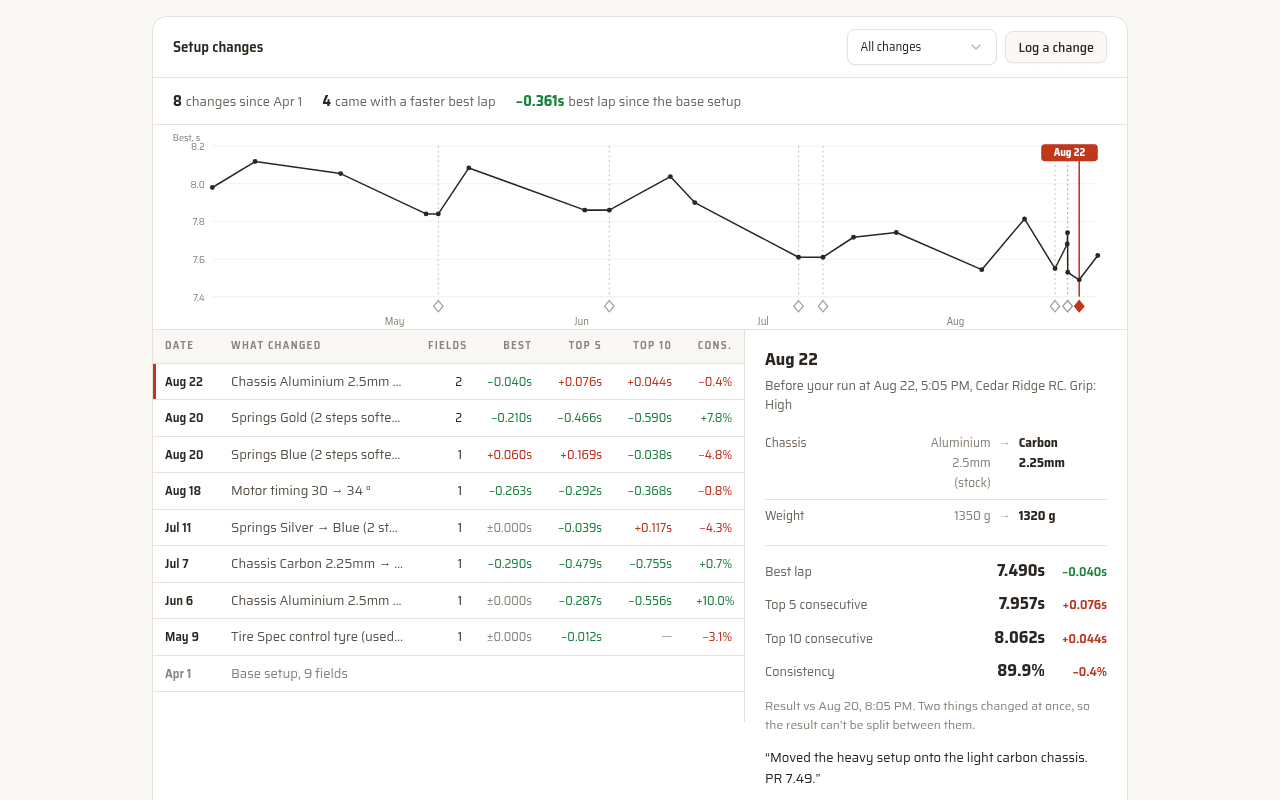Viewport: 1280px width, 800px height.
Task: Click the TOP 5 column header
Action: click(x=585, y=346)
